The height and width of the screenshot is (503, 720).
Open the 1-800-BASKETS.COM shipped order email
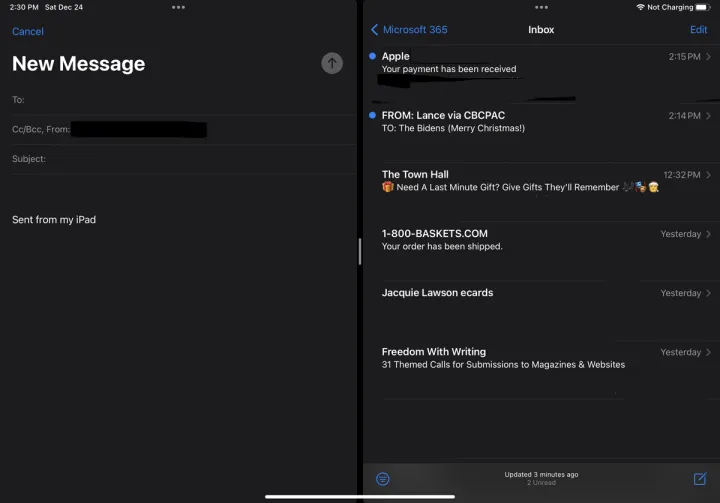click(540, 240)
